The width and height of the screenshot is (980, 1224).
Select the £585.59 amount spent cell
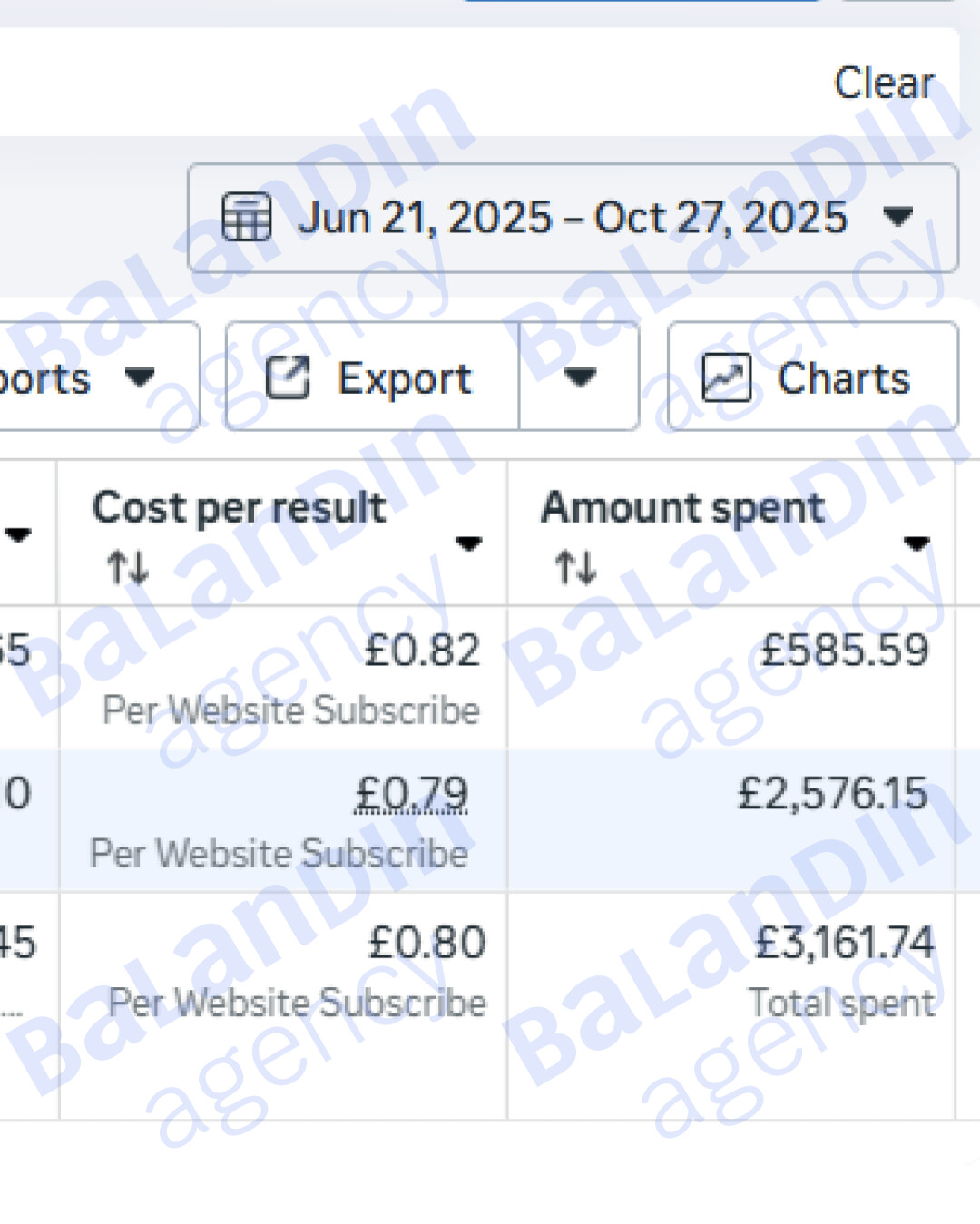pos(731,677)
